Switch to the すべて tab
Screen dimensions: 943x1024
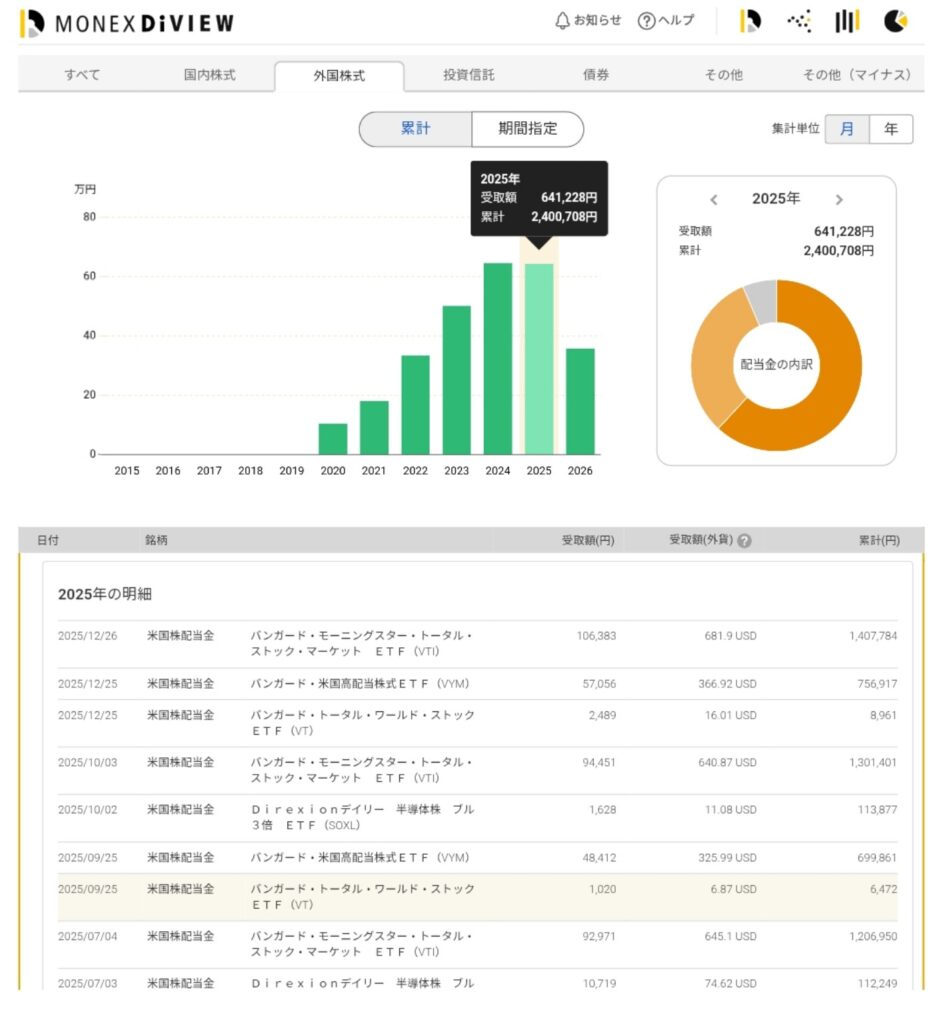[x=82, y=74]
